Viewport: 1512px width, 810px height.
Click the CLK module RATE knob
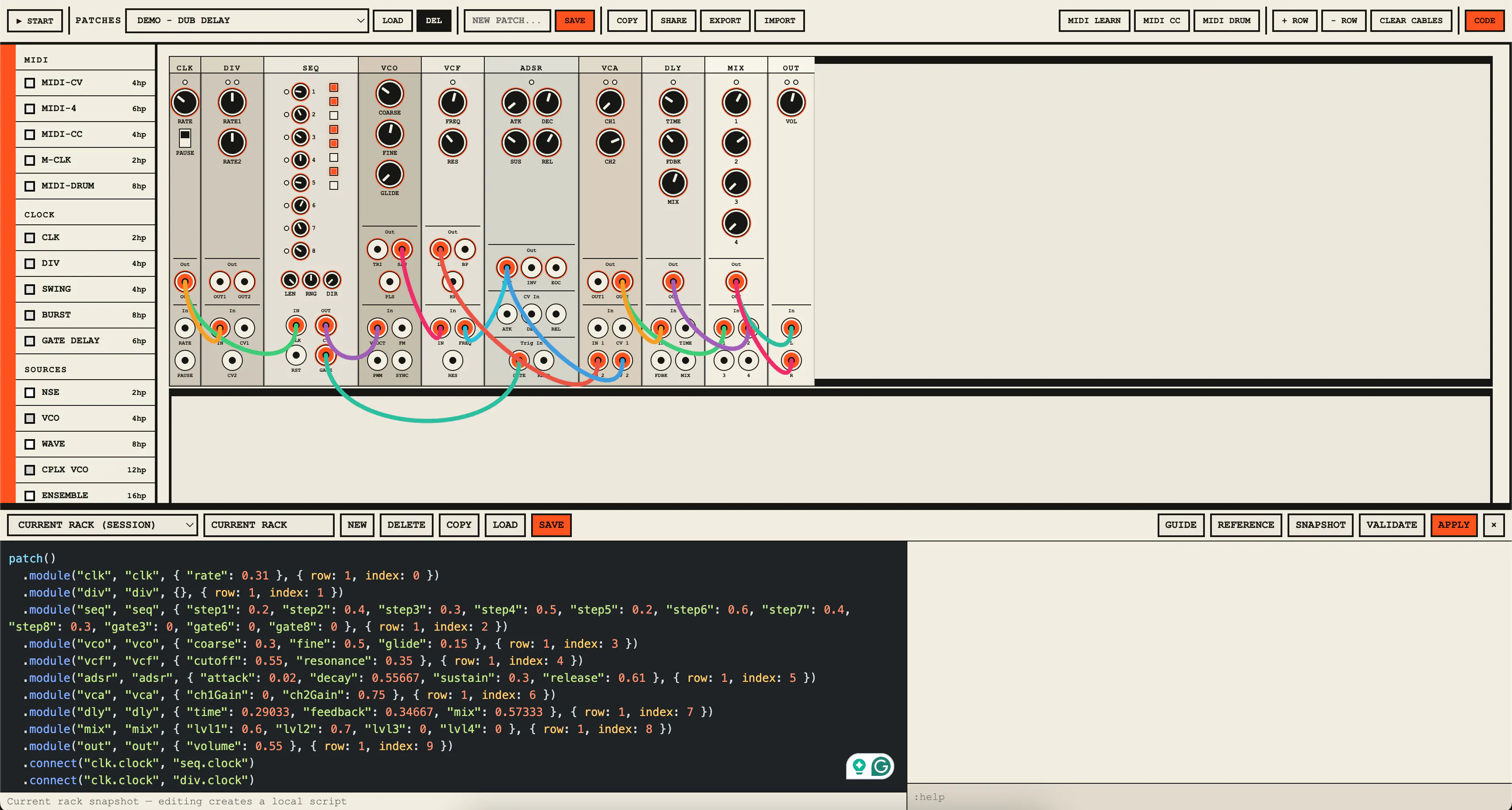pos(185,103)
